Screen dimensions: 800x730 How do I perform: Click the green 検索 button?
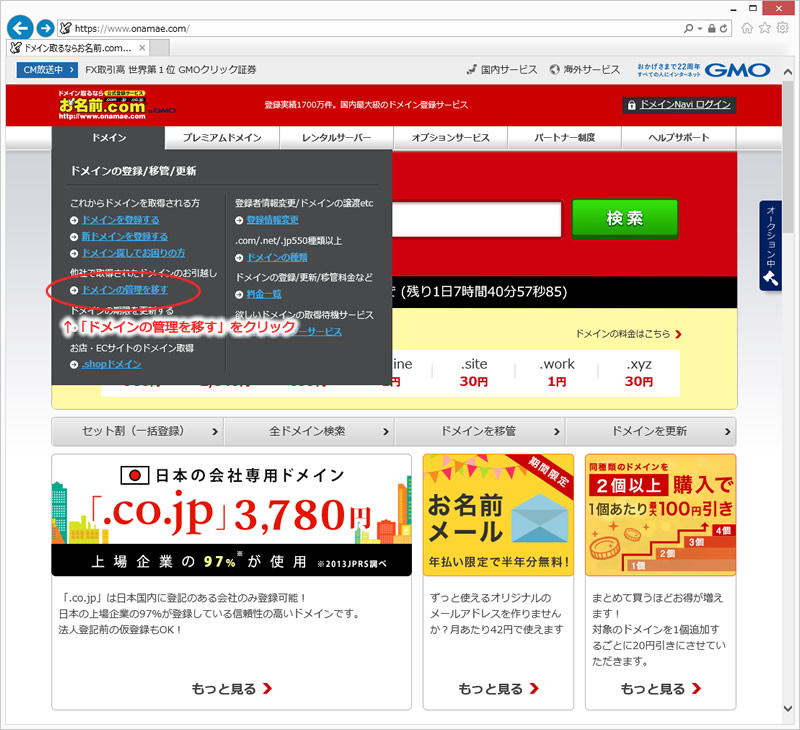click(x=625, y=219)
